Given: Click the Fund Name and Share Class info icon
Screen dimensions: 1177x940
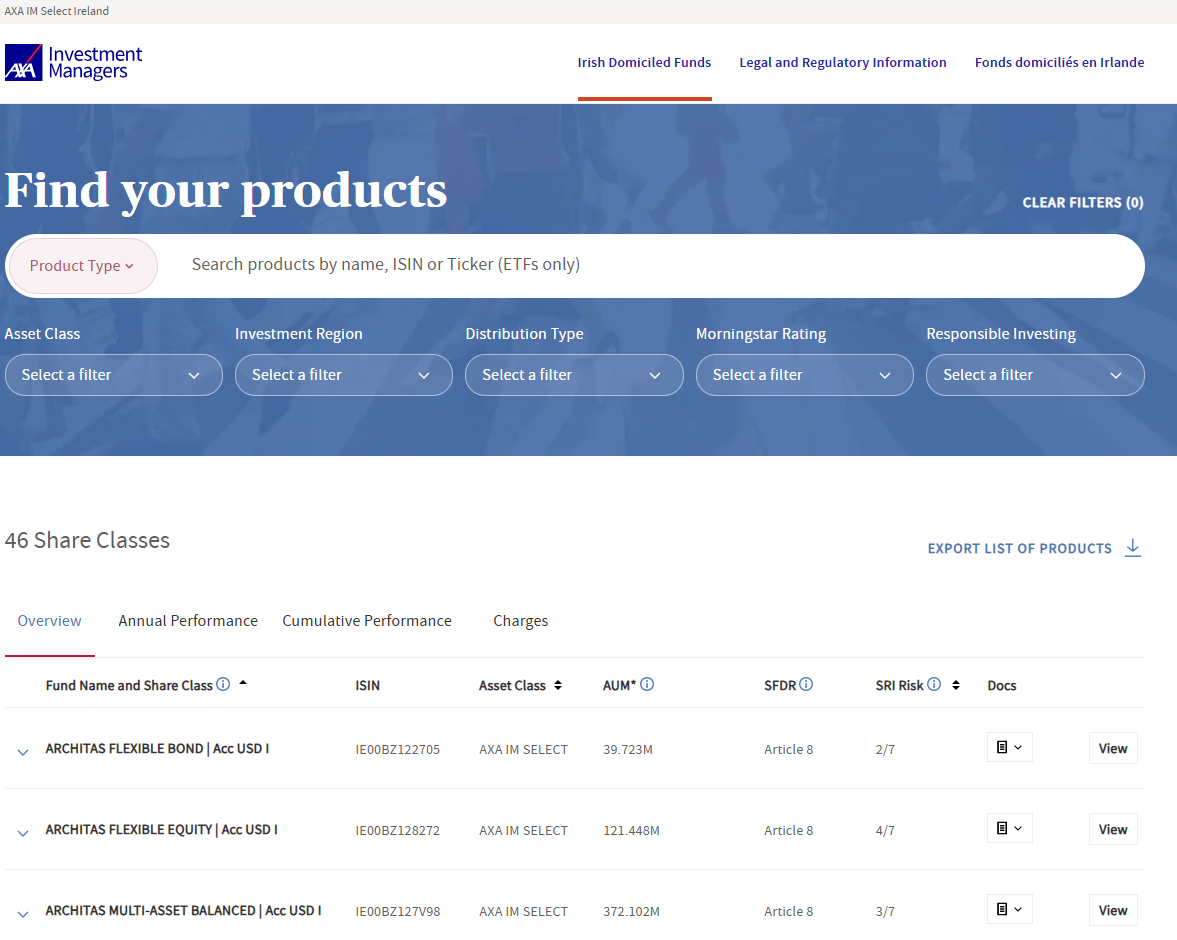Looking at the screenshot, I should 222,684.
